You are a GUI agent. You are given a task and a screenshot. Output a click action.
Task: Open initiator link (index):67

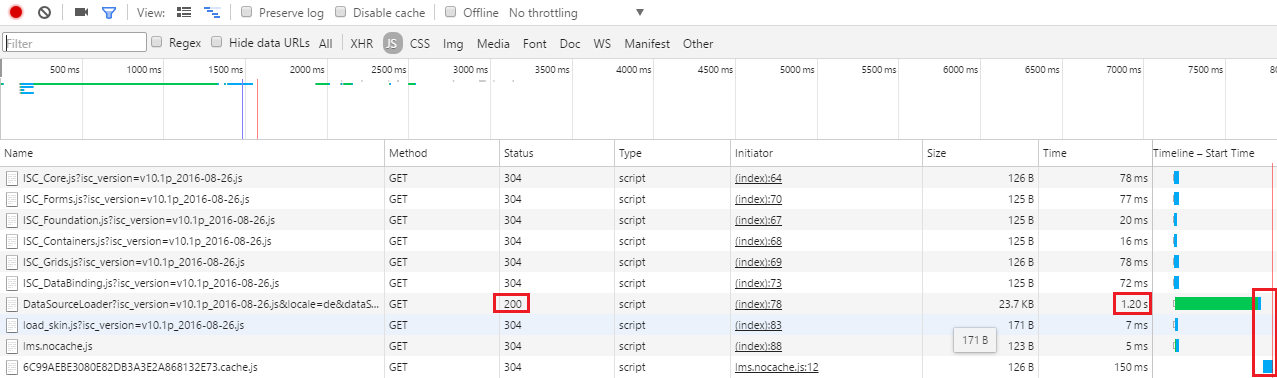click(758, 220)
